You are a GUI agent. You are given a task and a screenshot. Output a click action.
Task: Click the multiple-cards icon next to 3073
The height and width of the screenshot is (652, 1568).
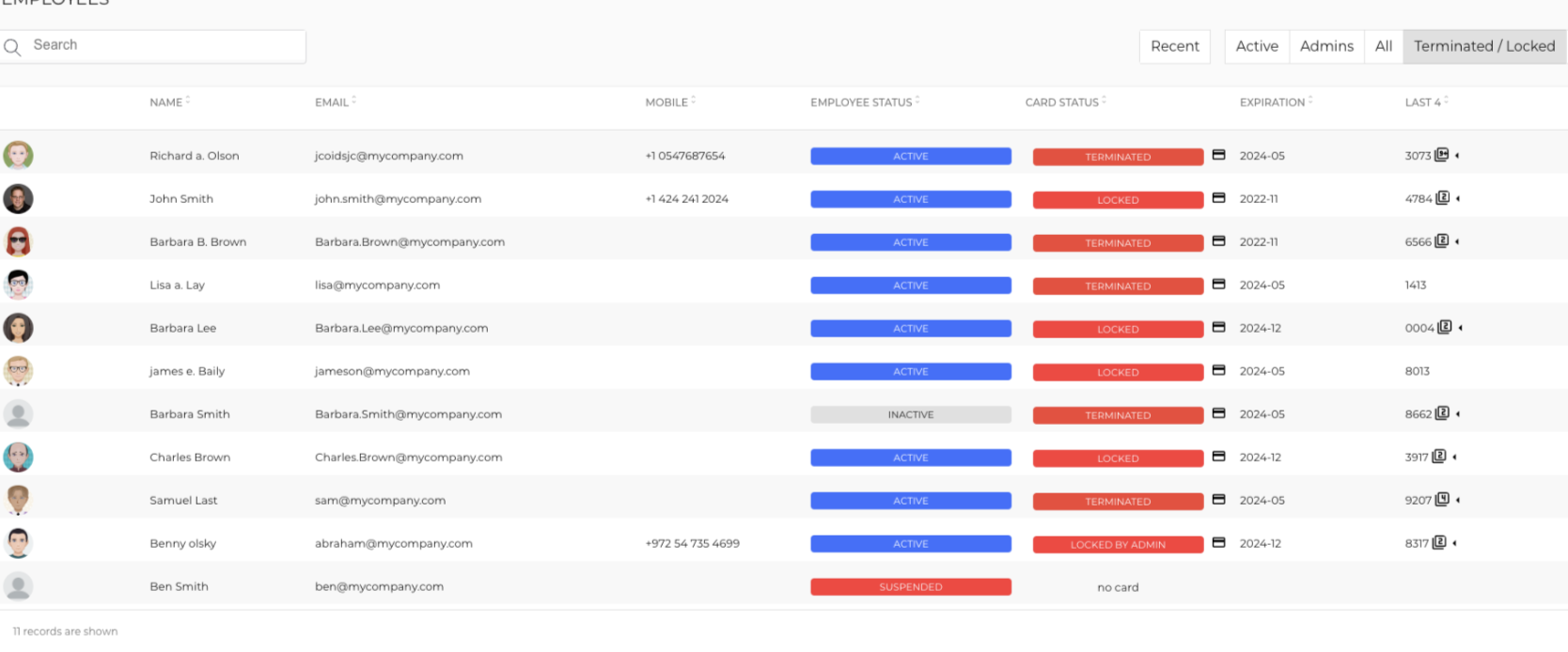[1441, 155]
